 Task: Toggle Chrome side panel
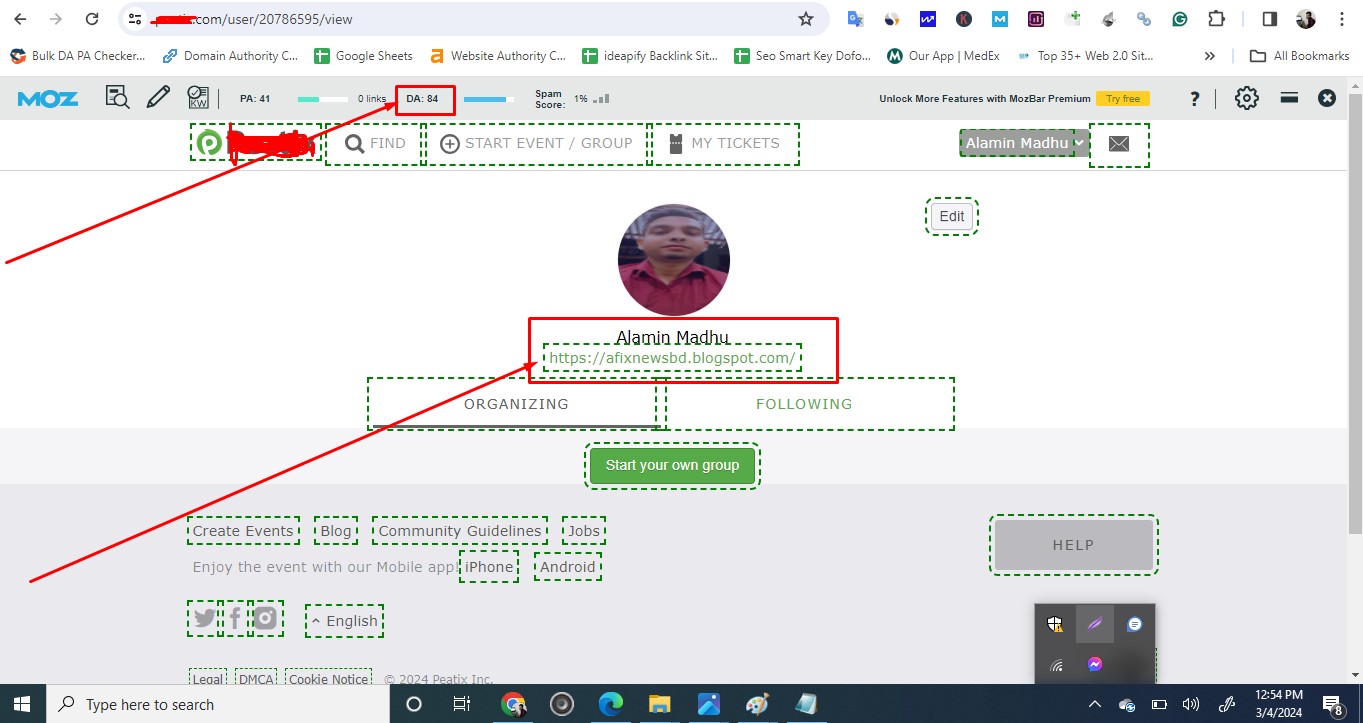[1270, 19]
